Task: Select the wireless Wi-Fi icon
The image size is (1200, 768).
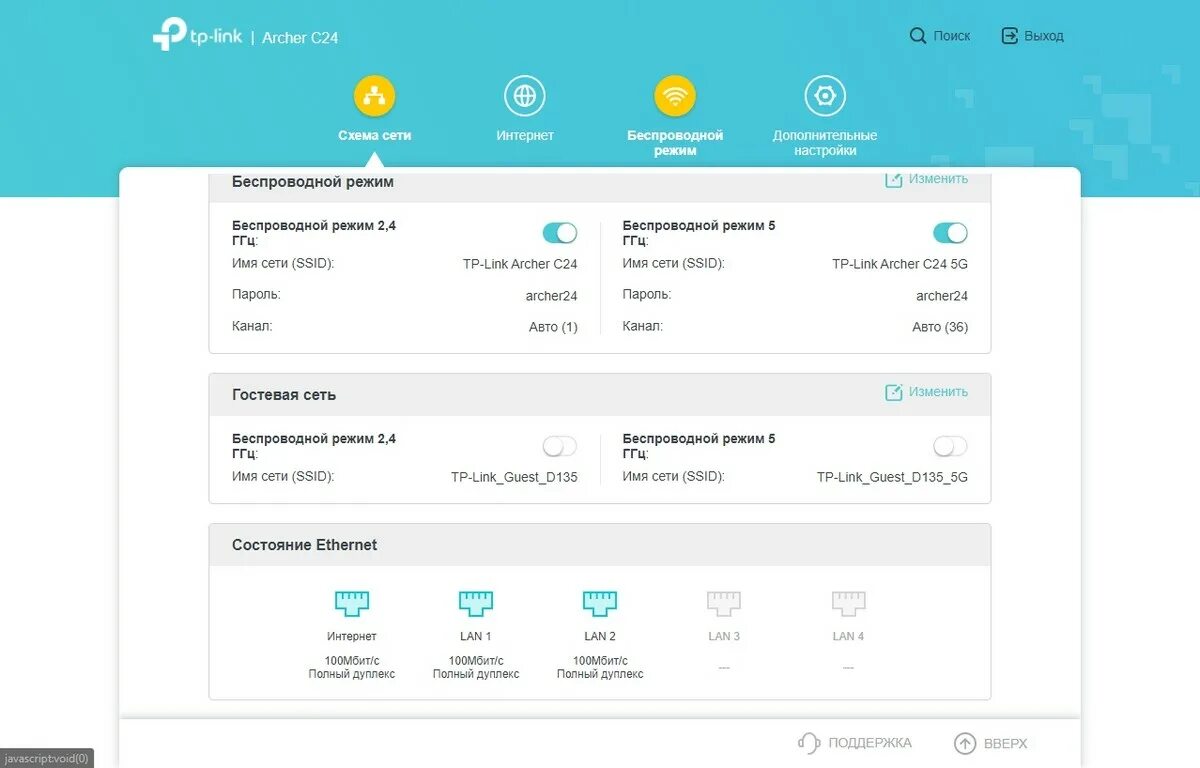Action: coord(675,96)
